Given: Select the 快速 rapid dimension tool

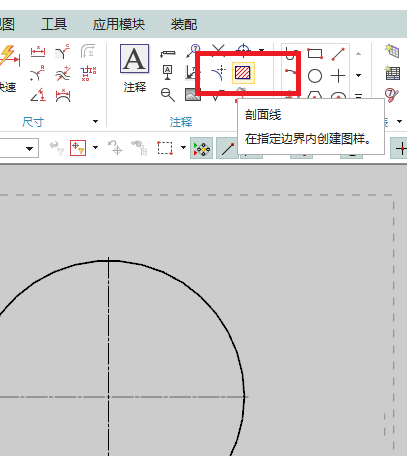Looking at the screenshot, I should pos(9,68).
